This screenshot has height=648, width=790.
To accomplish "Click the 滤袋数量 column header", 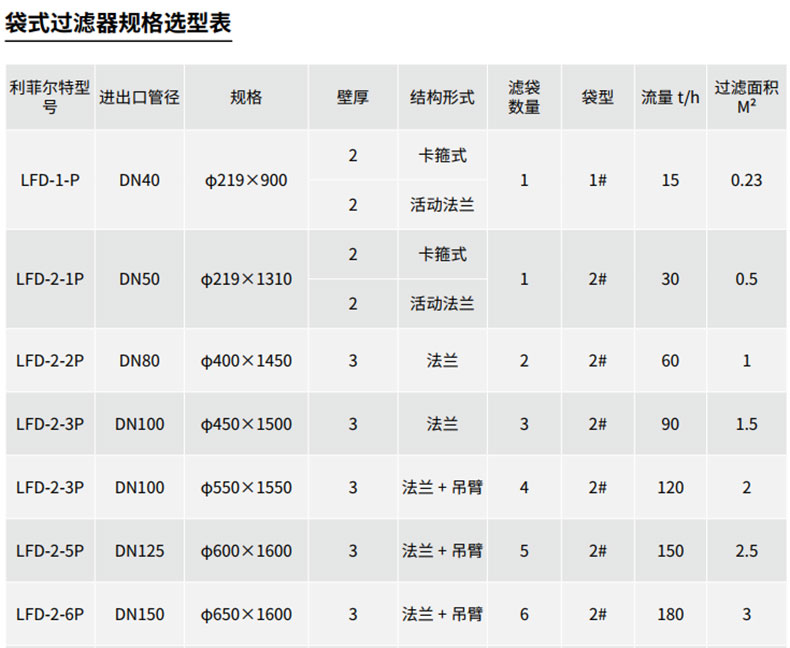I will click(524, 97).
